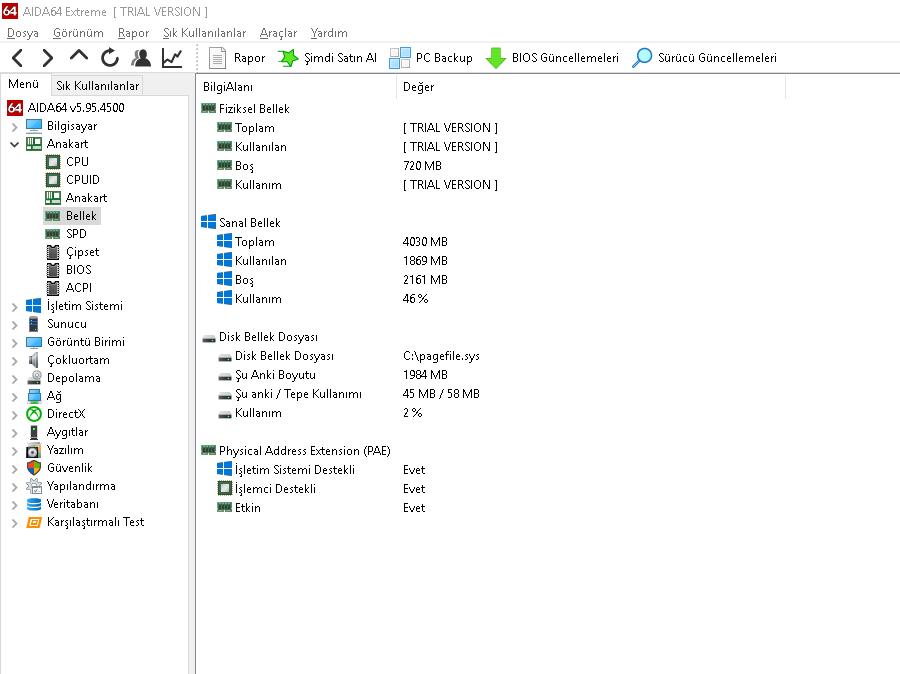Expand the İşletim Sistemi node
Screen dimensions: 900x674
point(15,307)
